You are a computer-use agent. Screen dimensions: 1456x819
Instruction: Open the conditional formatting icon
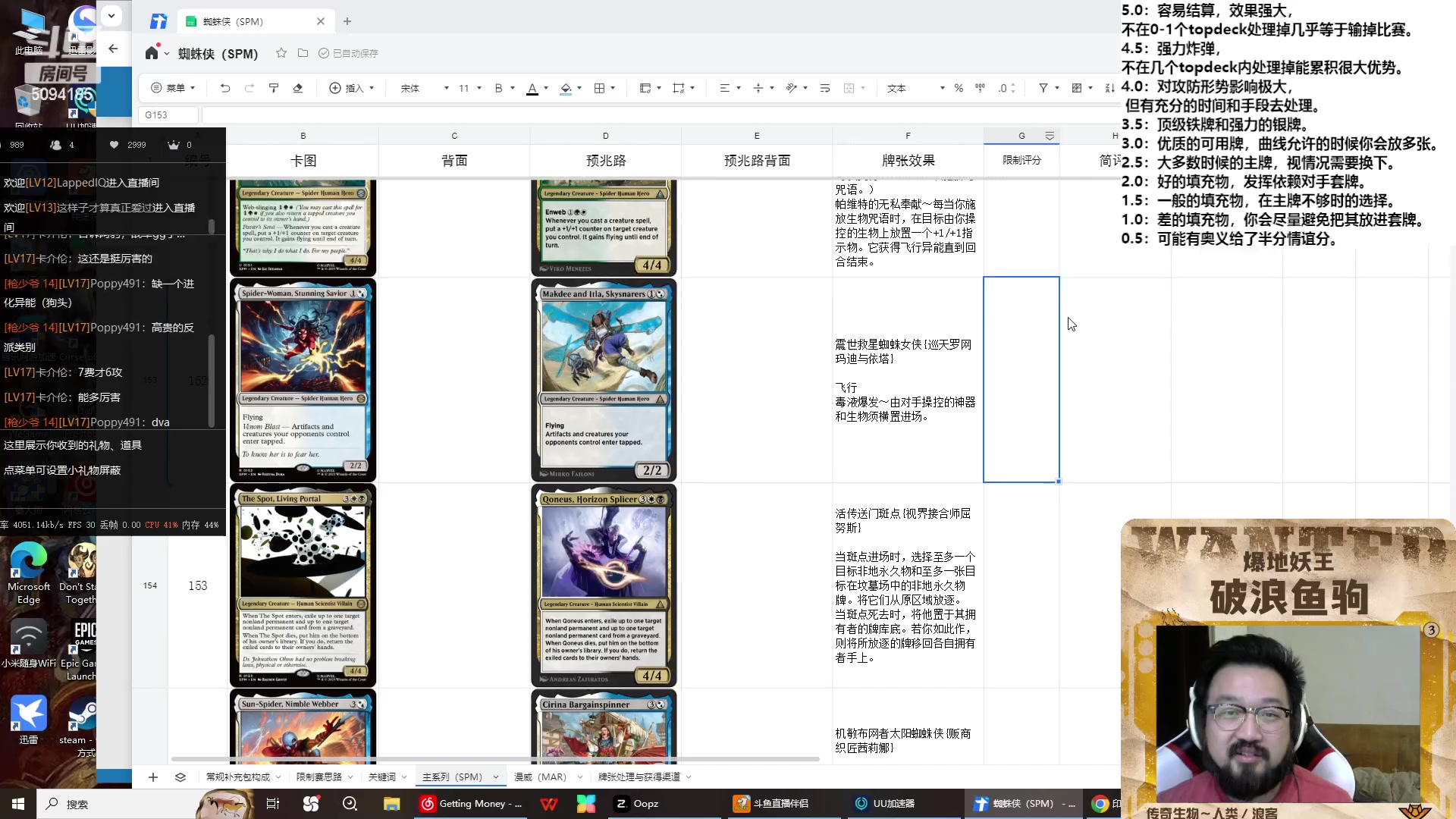click(x=1077, y=88)
